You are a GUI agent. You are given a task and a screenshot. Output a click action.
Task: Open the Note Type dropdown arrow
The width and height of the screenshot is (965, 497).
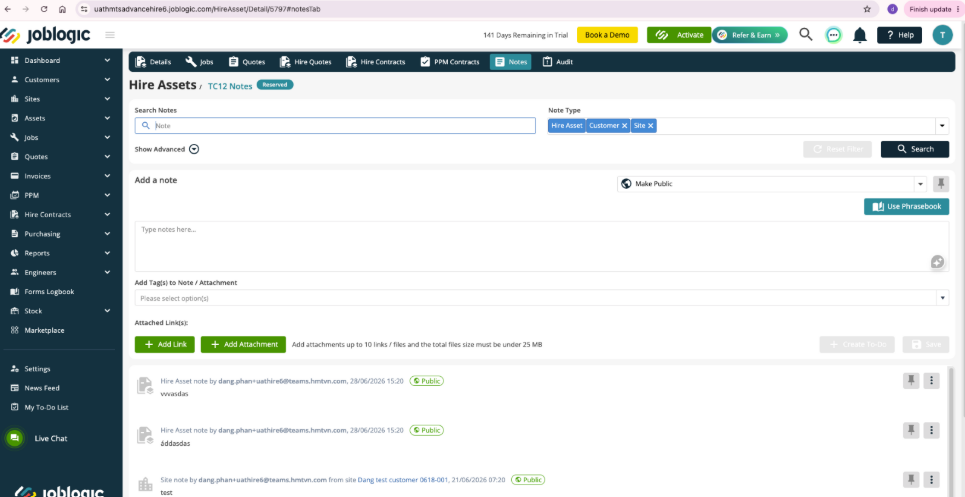point(942,126)
